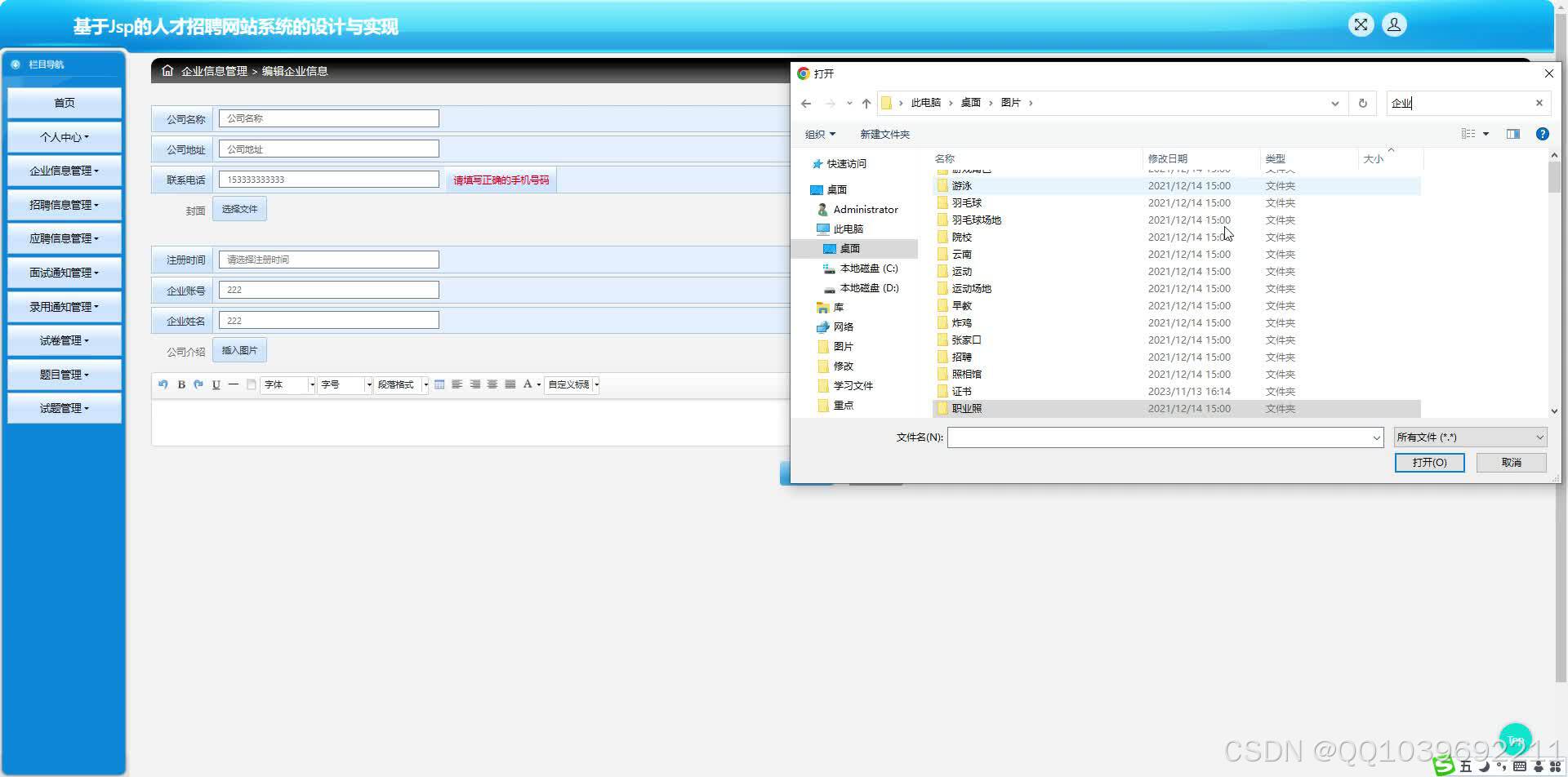Screen dimensions: 1568x777
Task: Toggle bold formatting in the editor
Action: point(181,384)
